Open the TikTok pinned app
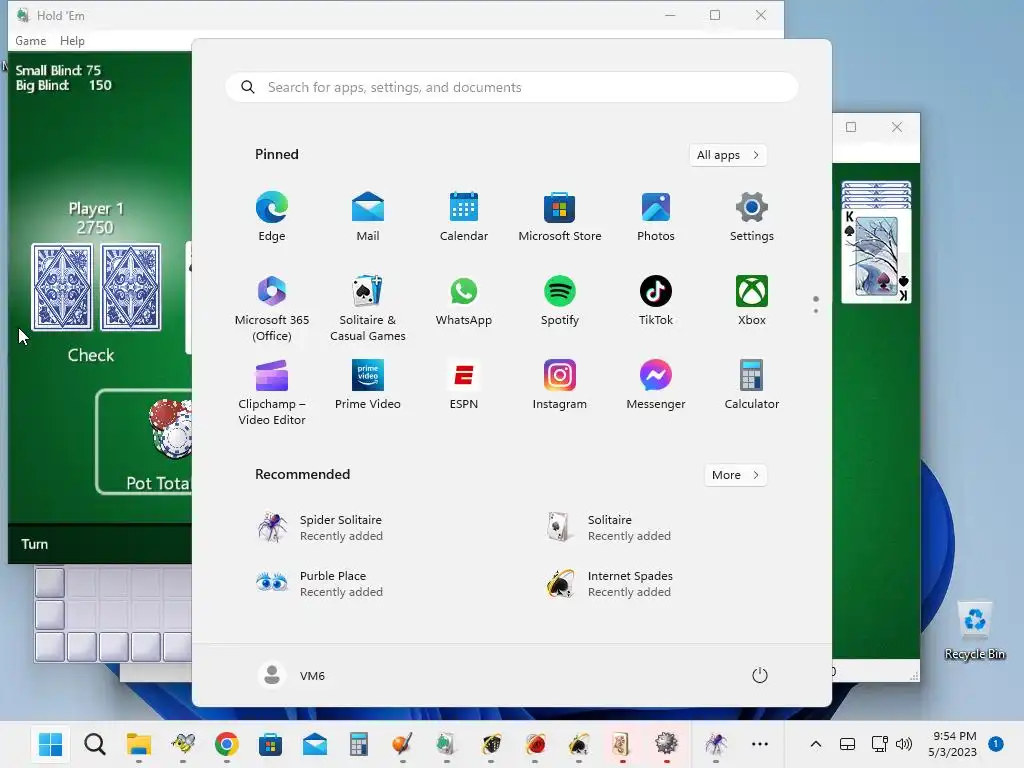The image size is (1024, 768). coord(656,301)
